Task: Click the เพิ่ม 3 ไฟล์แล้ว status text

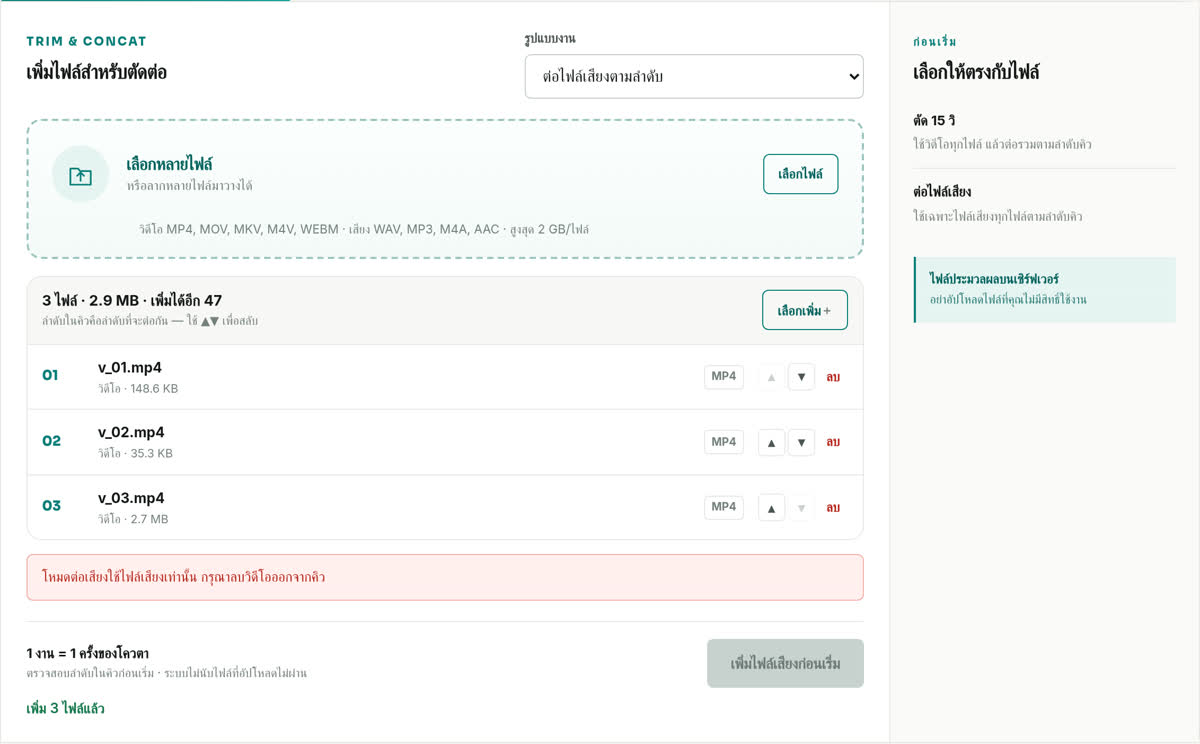Action: tap(65, 709)
